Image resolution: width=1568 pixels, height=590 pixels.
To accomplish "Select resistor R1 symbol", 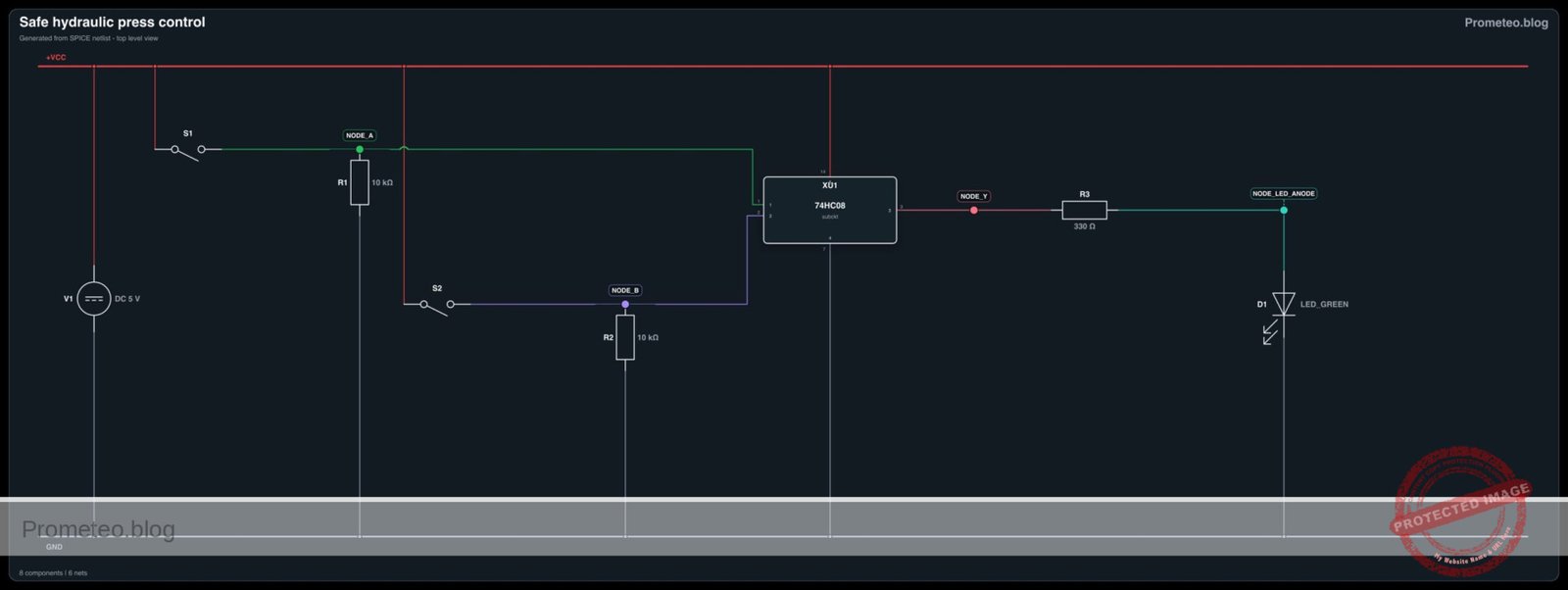I will pyautogui.click(x=360, y=182).
